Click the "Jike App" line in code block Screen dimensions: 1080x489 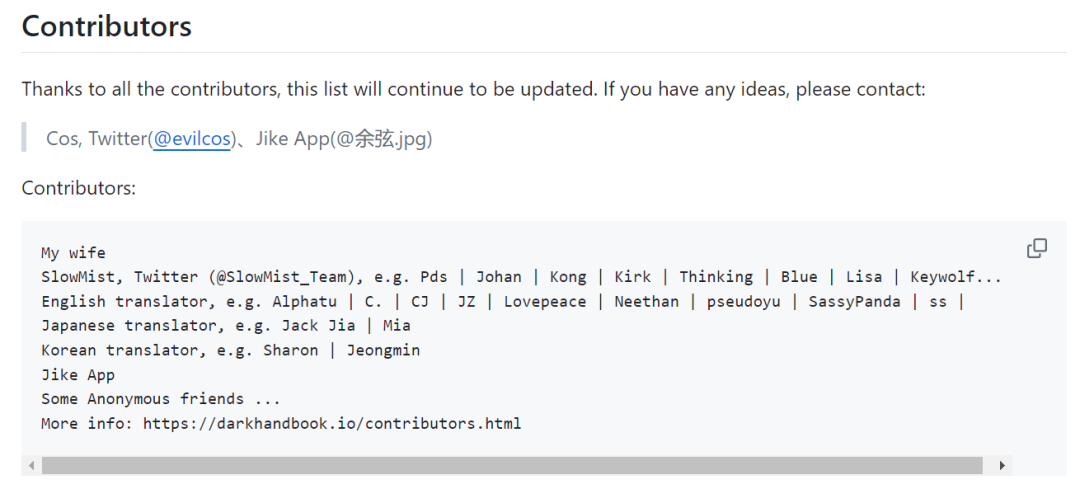[78, 375]
